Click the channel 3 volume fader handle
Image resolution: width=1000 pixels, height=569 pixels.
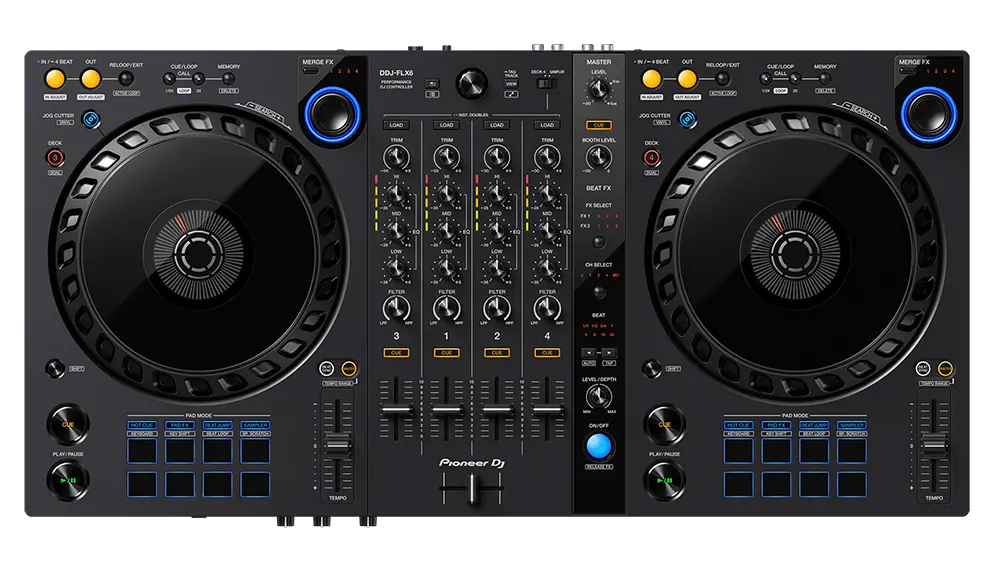pos(396,410)
